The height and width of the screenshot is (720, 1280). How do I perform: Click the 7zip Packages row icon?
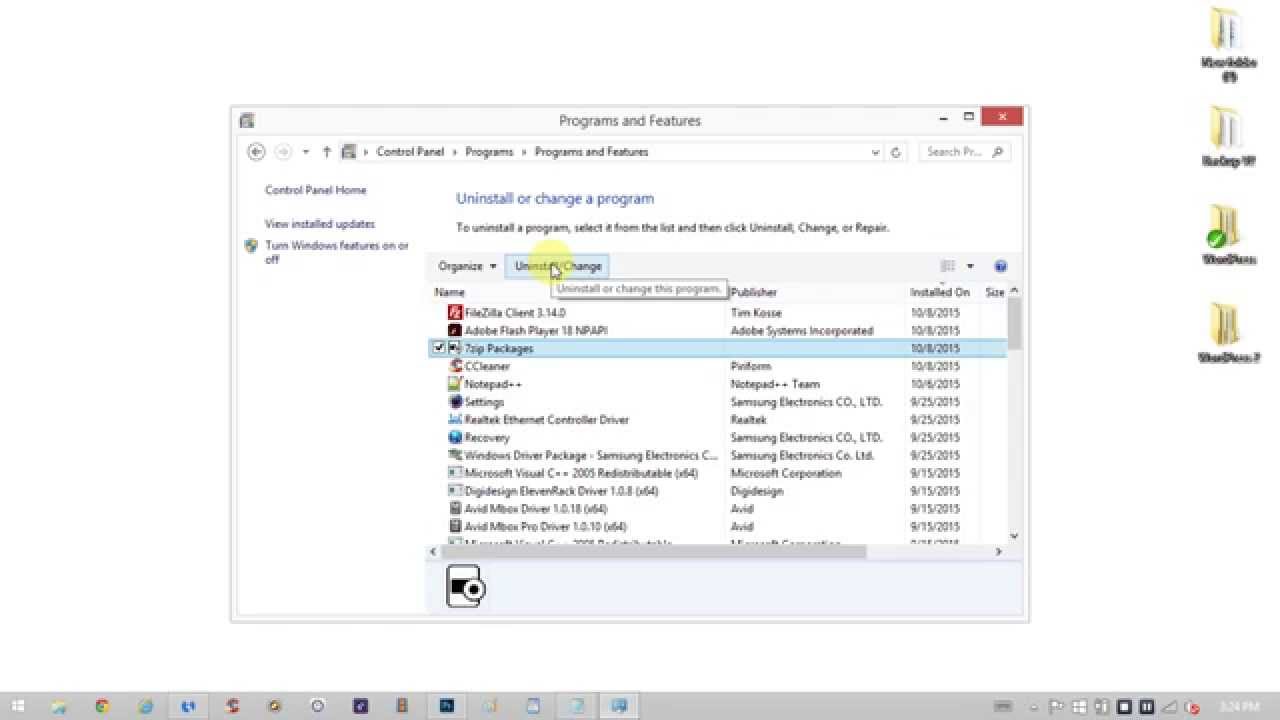tap(456, 348)
